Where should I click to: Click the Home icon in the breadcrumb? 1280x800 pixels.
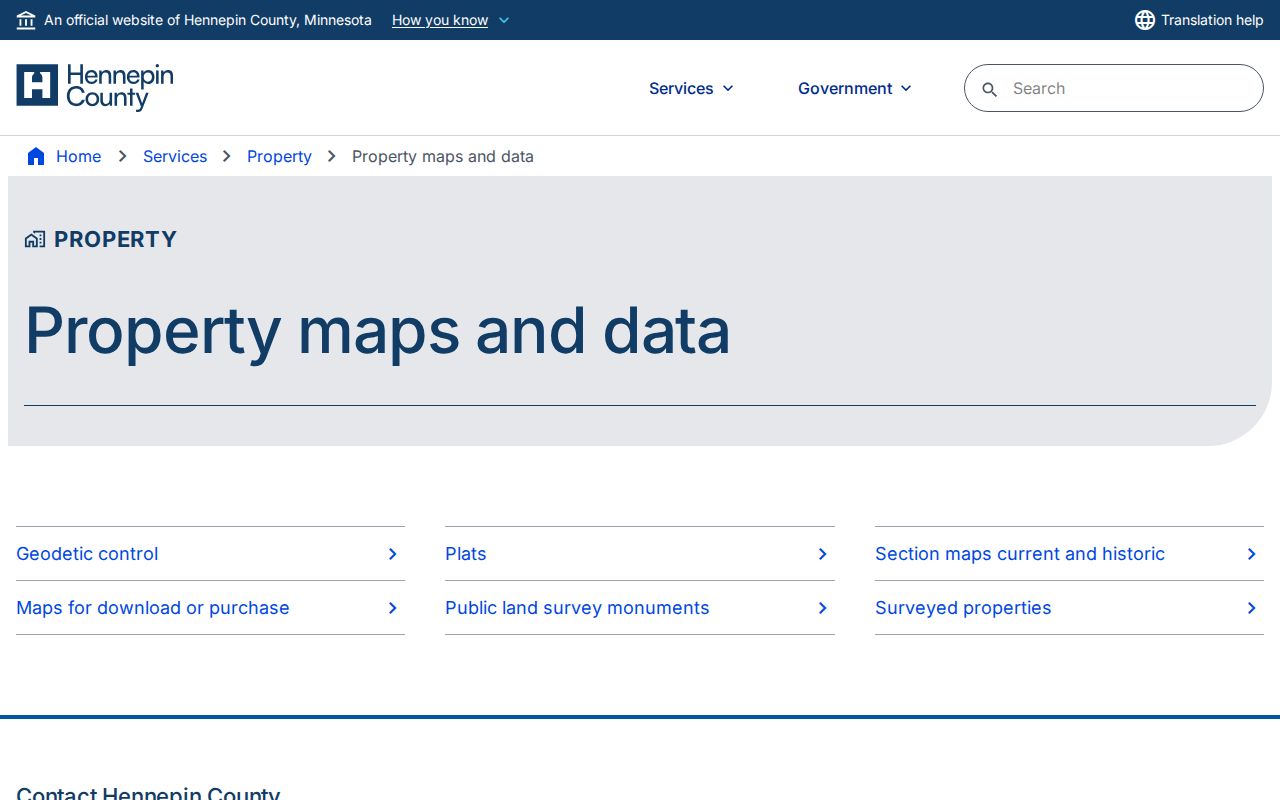pyautogui.click(x=36, y=156)
